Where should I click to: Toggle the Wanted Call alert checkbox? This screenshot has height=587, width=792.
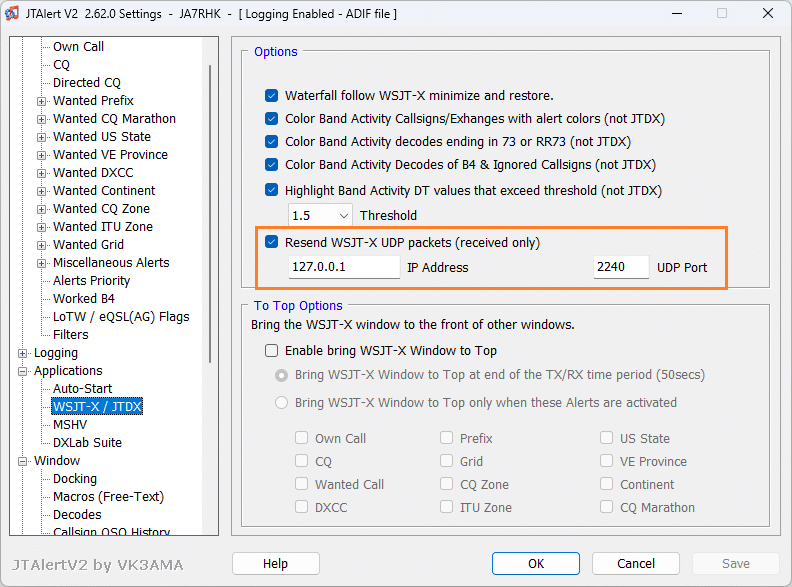[x=302, y=483]
